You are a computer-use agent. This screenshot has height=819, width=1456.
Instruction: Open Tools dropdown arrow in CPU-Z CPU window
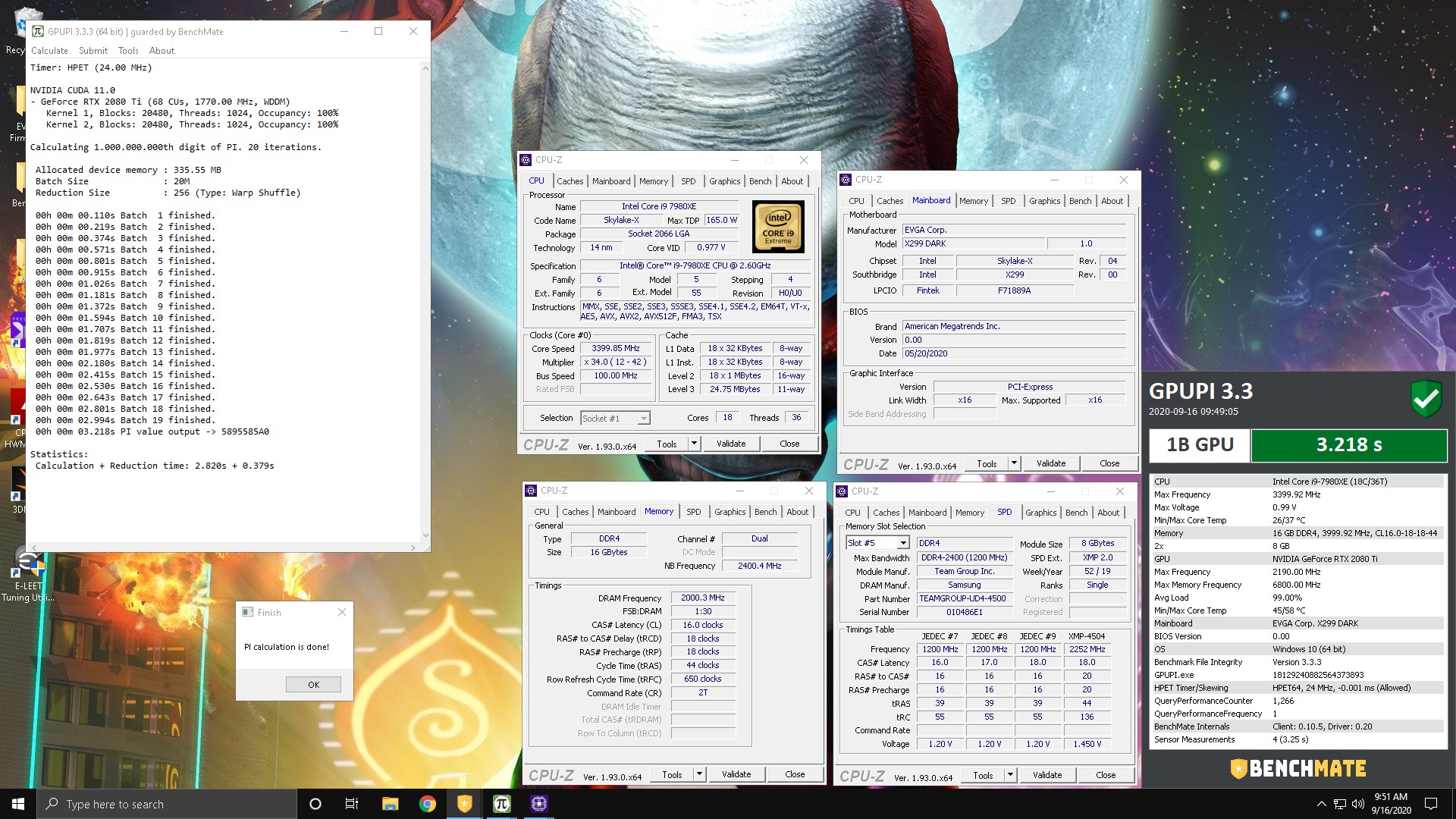point(694,444)
